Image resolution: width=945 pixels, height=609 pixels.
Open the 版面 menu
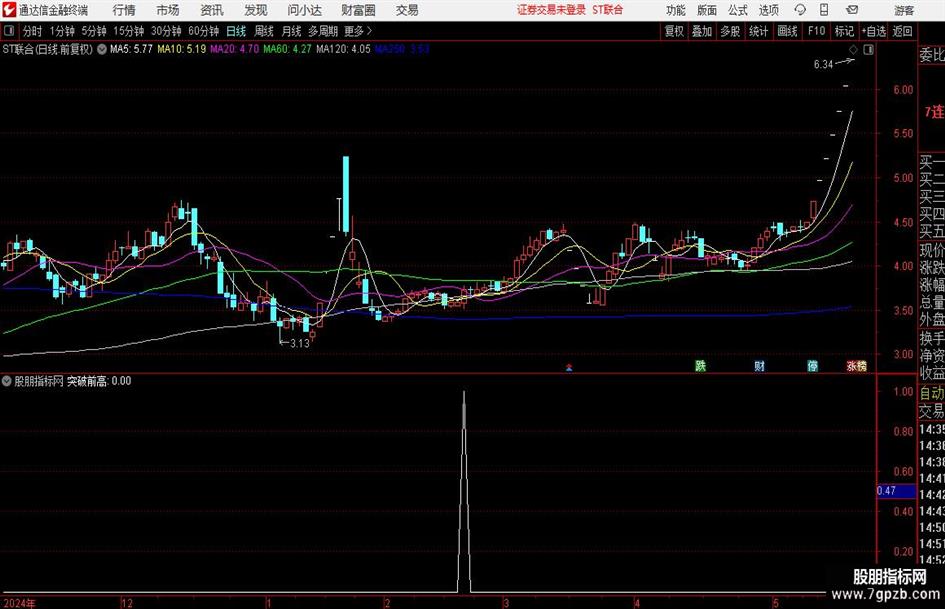706,10
